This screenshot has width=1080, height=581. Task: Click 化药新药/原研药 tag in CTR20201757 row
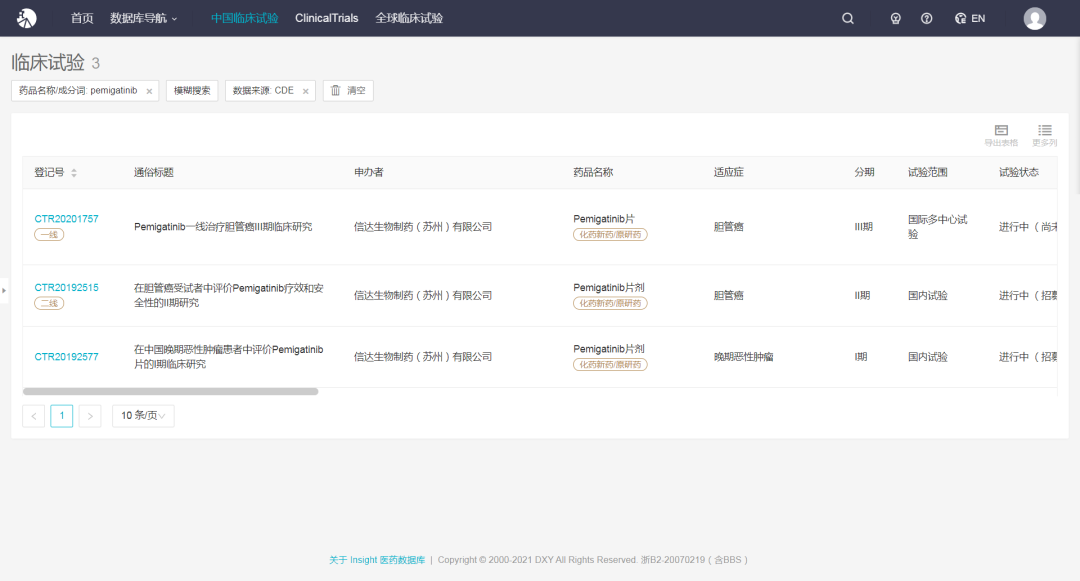610,235
